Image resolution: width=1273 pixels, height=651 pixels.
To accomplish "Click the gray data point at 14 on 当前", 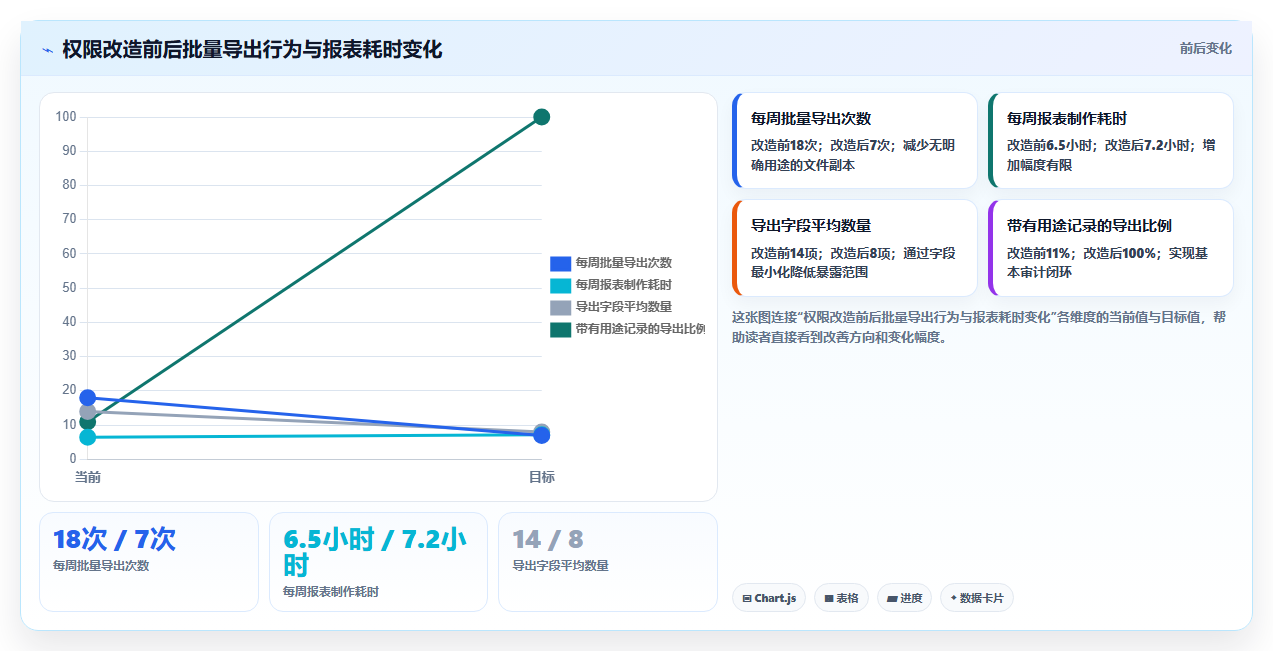I will click(87, 411).
